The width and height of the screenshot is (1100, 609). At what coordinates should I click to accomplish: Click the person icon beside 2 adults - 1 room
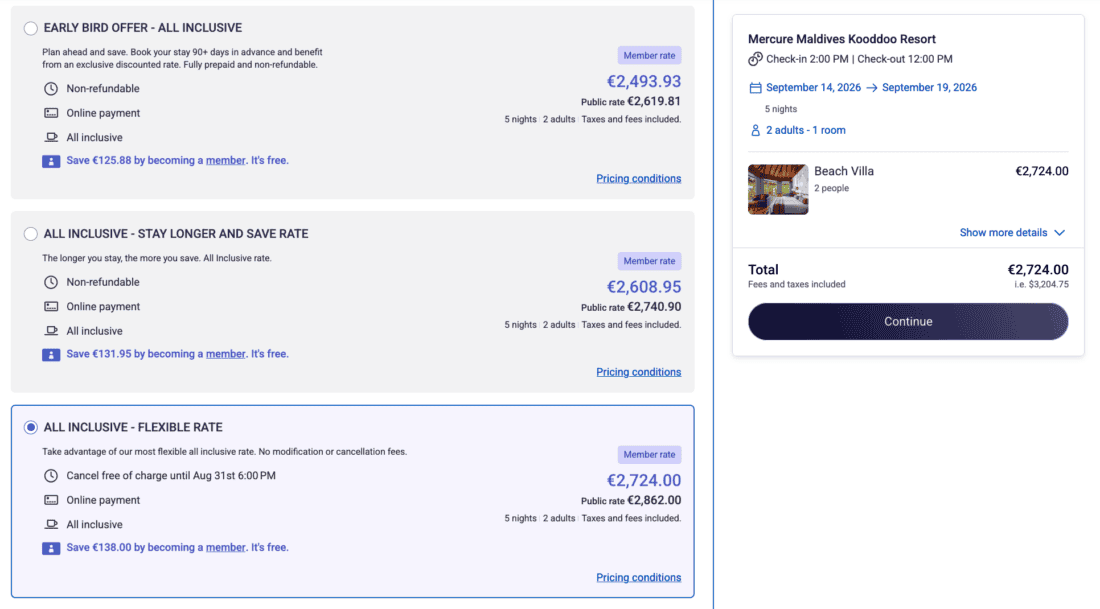(755, 130)
